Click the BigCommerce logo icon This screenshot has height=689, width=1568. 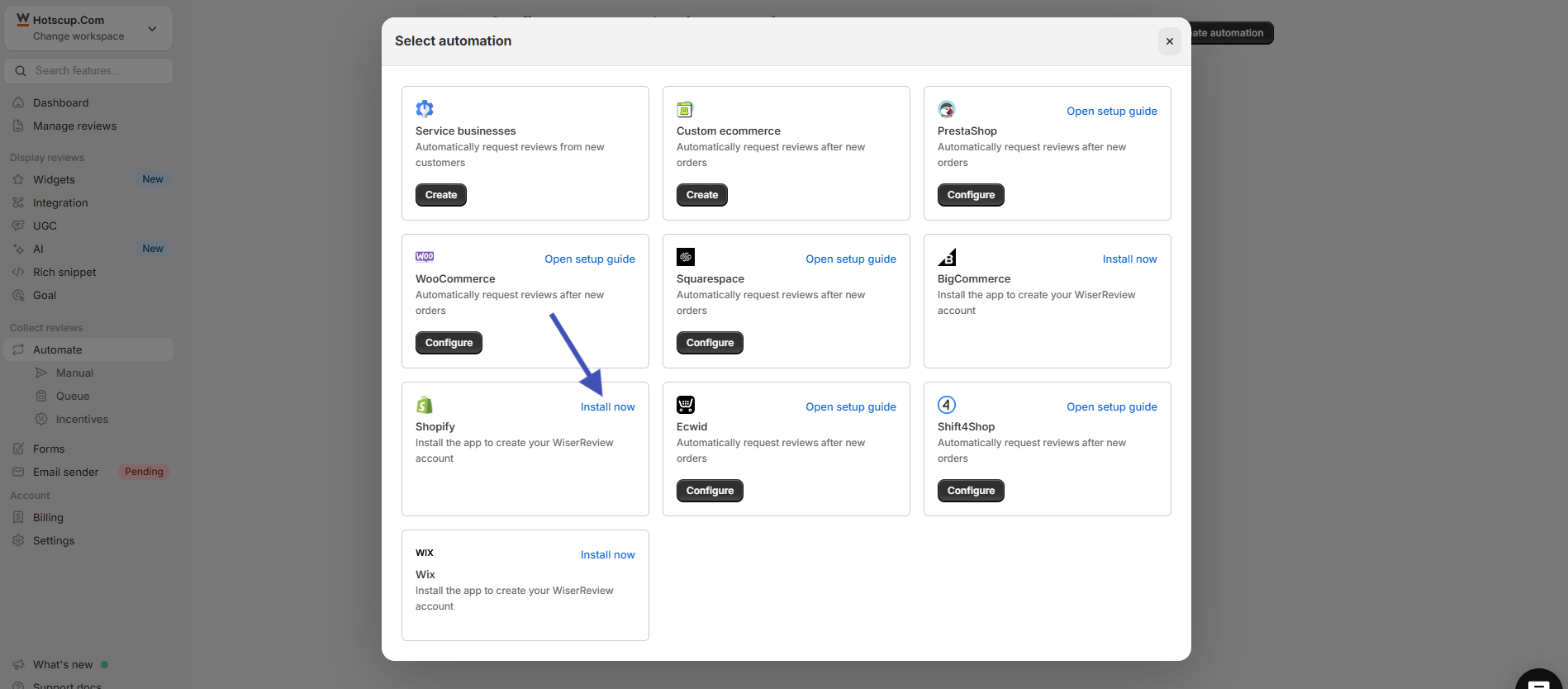(x=947, y=257)
